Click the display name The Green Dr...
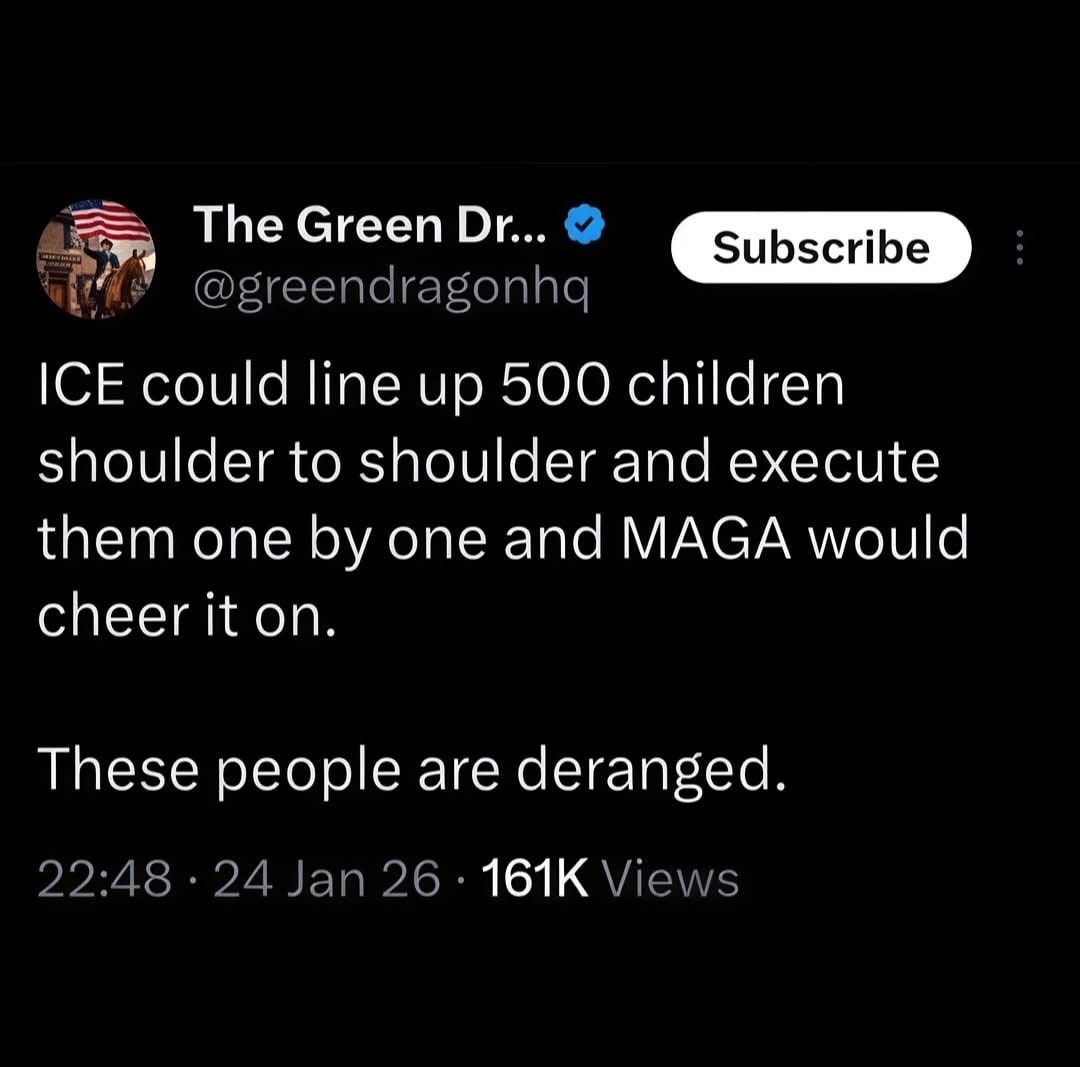The image size is (1080, 1067). (x=370, y=225)
